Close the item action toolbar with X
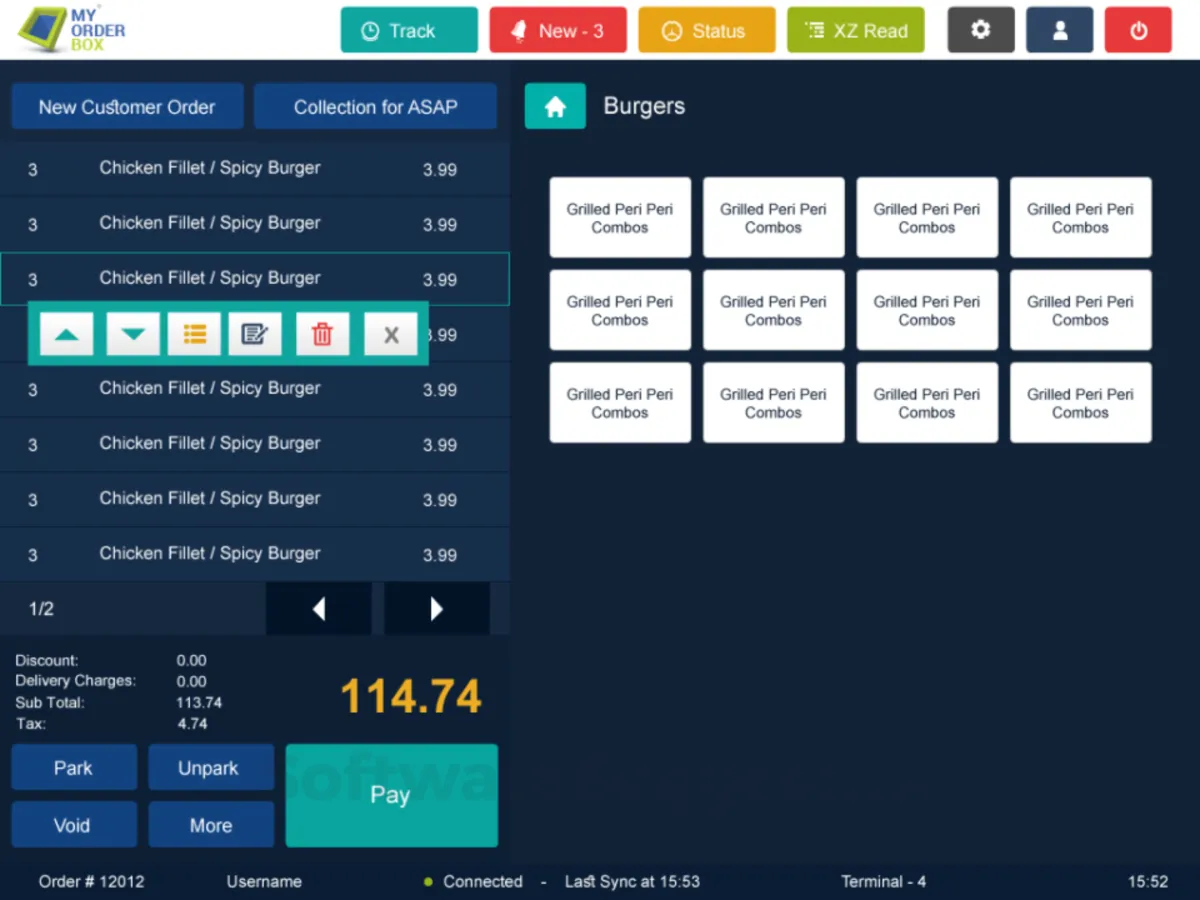This screenshot has width=1200, height=900. (391, 335)
